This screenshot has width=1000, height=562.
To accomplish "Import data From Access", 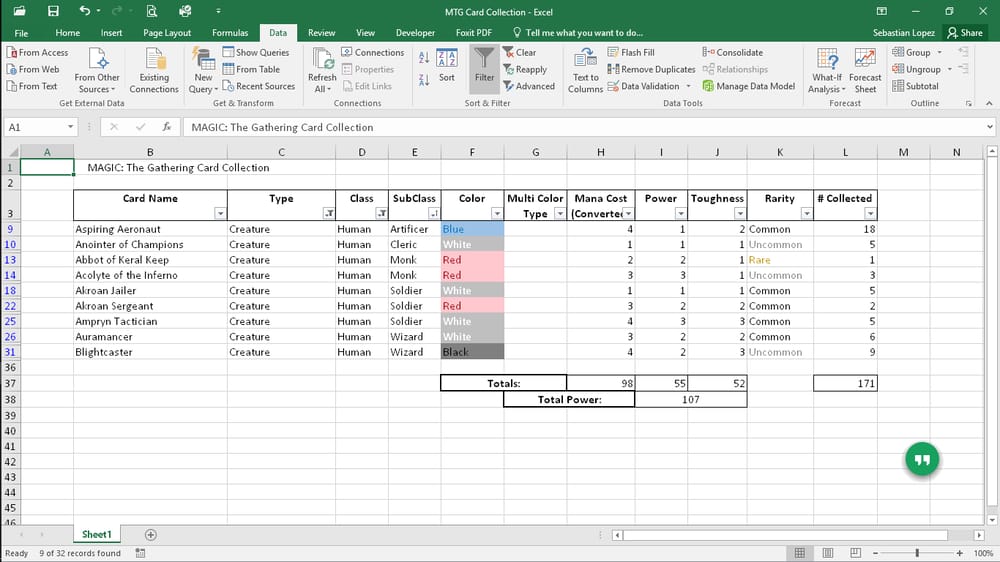I will coord(38,52).
